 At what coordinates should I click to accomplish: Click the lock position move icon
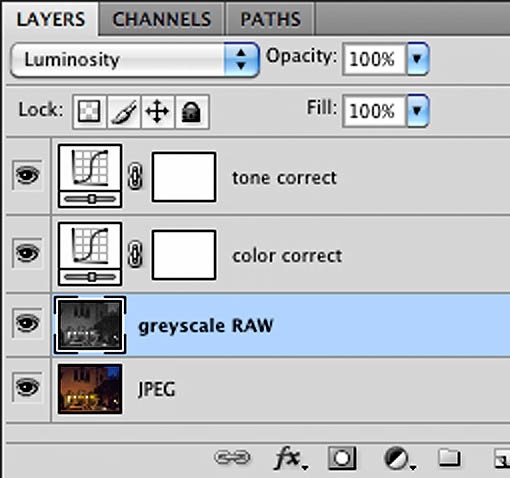(158, 111)
